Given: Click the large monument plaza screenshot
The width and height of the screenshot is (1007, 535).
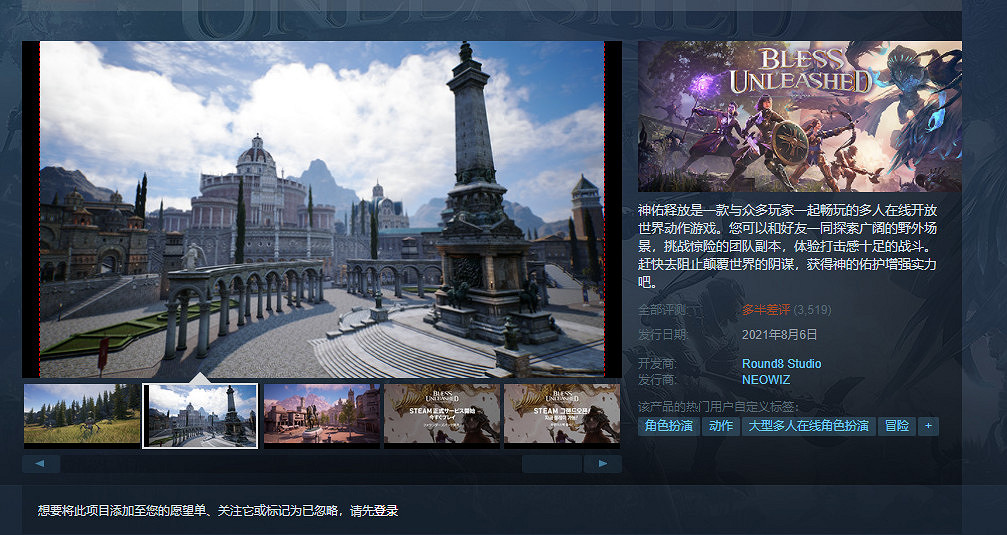Looking at the screenshot, I should coord(322,209).
